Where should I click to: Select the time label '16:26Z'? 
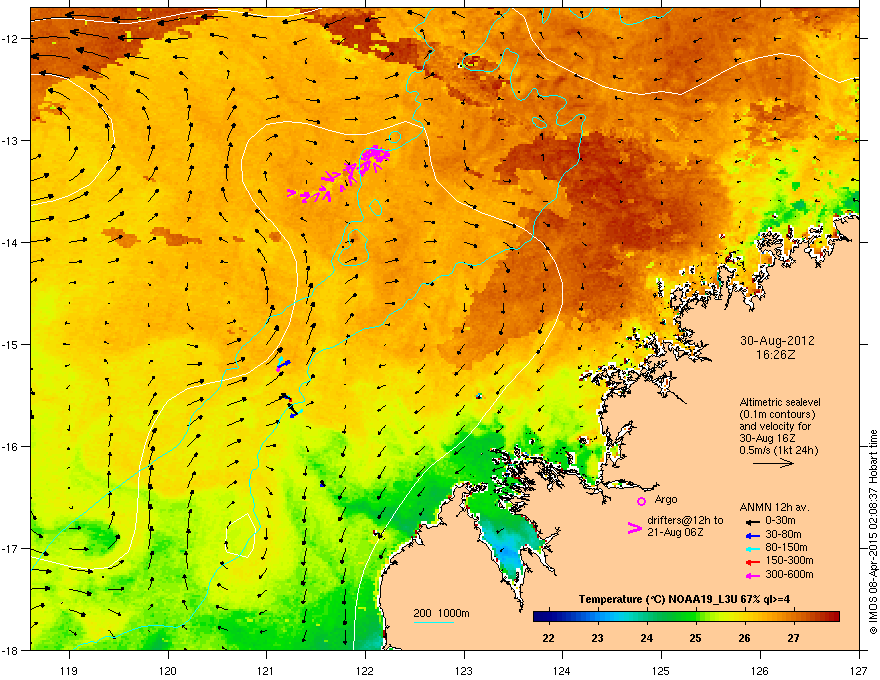tap(775, 355)
